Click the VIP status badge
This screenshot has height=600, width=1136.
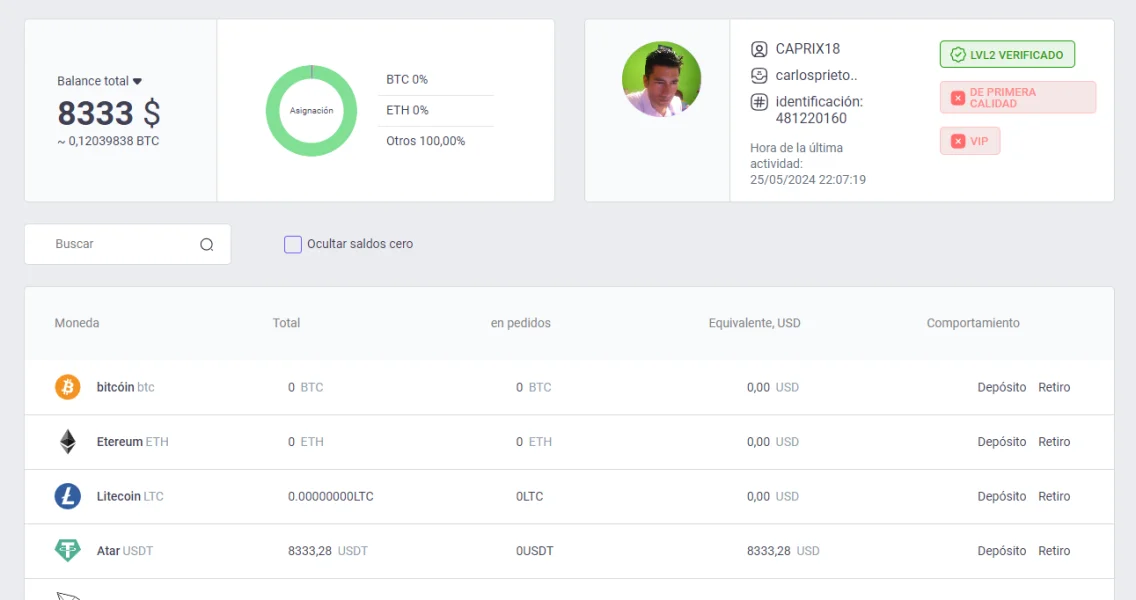pyautogui.click(x=970, y=141)
